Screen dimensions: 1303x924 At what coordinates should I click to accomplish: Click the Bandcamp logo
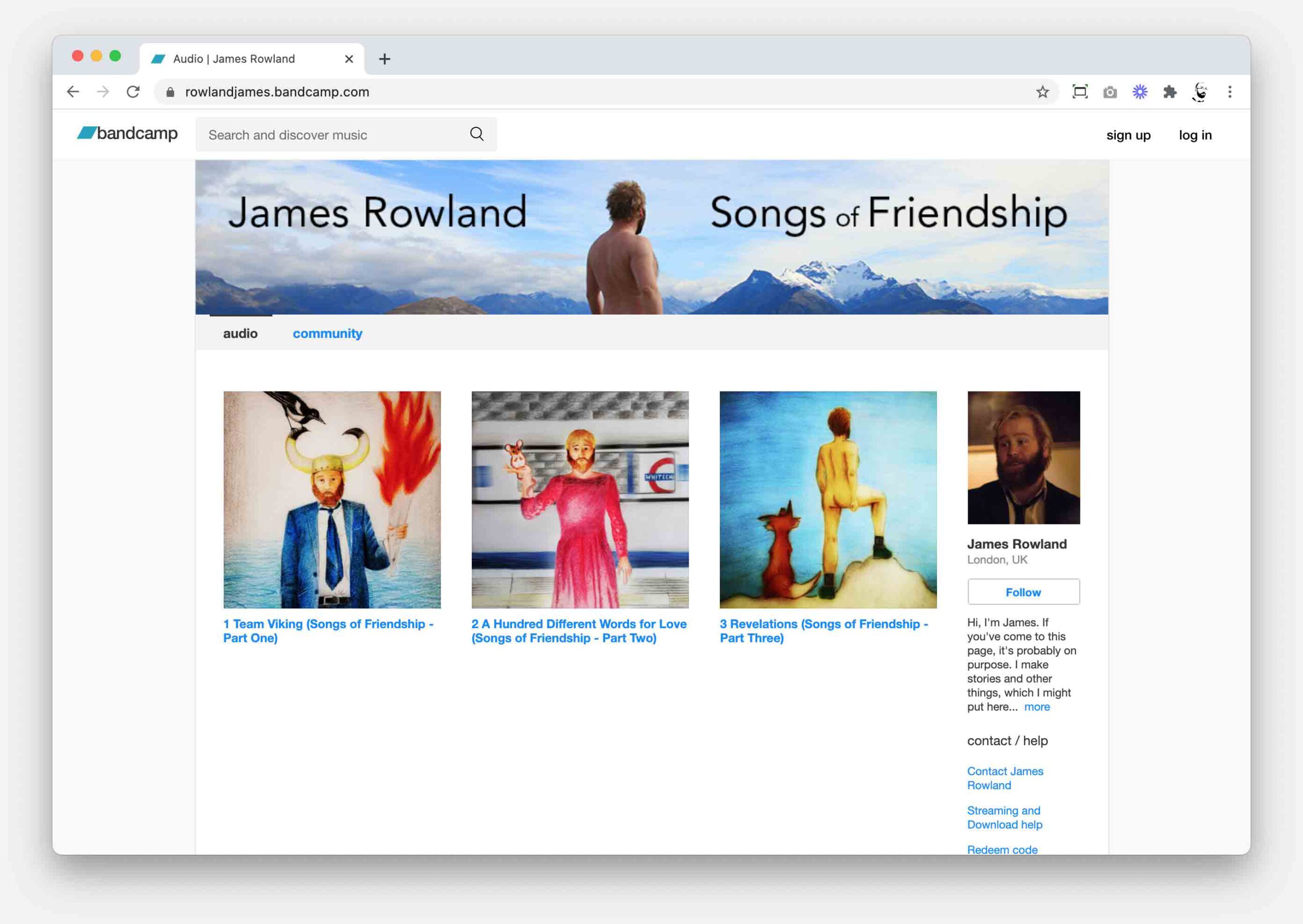127,134
